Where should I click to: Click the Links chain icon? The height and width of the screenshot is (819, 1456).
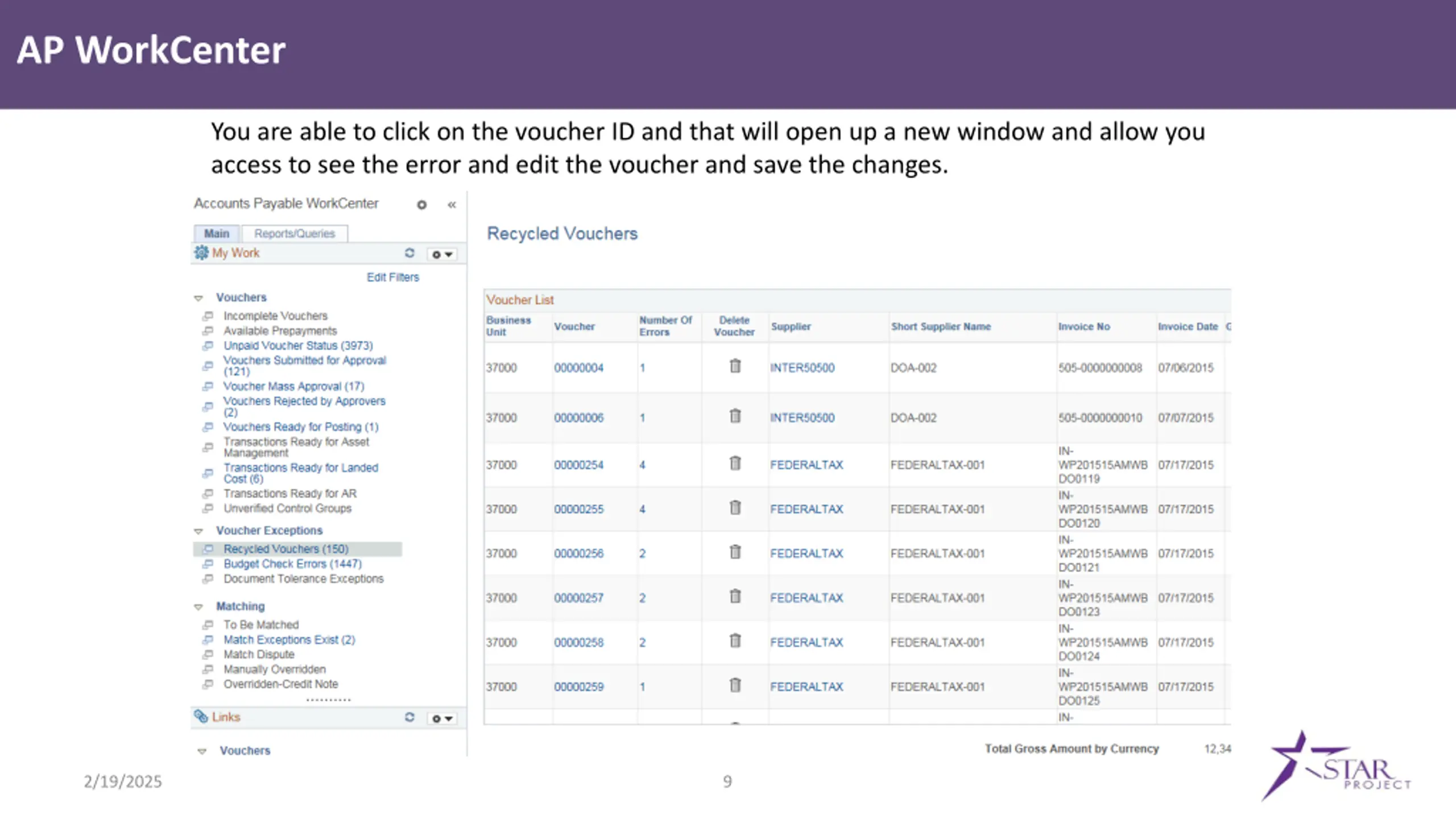(x=201, y=717)
